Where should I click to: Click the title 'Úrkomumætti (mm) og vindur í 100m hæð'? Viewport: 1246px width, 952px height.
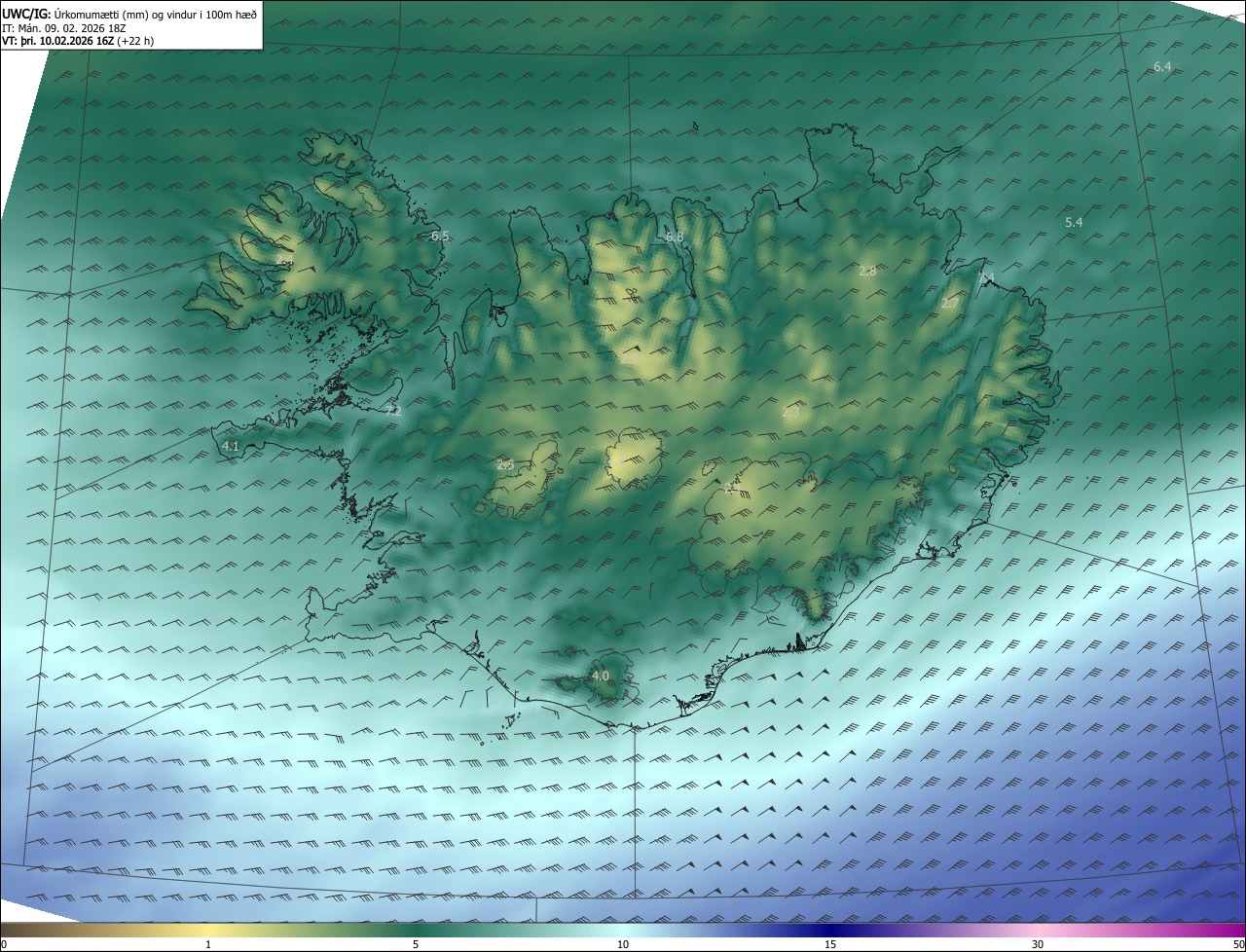coord(156,14)
